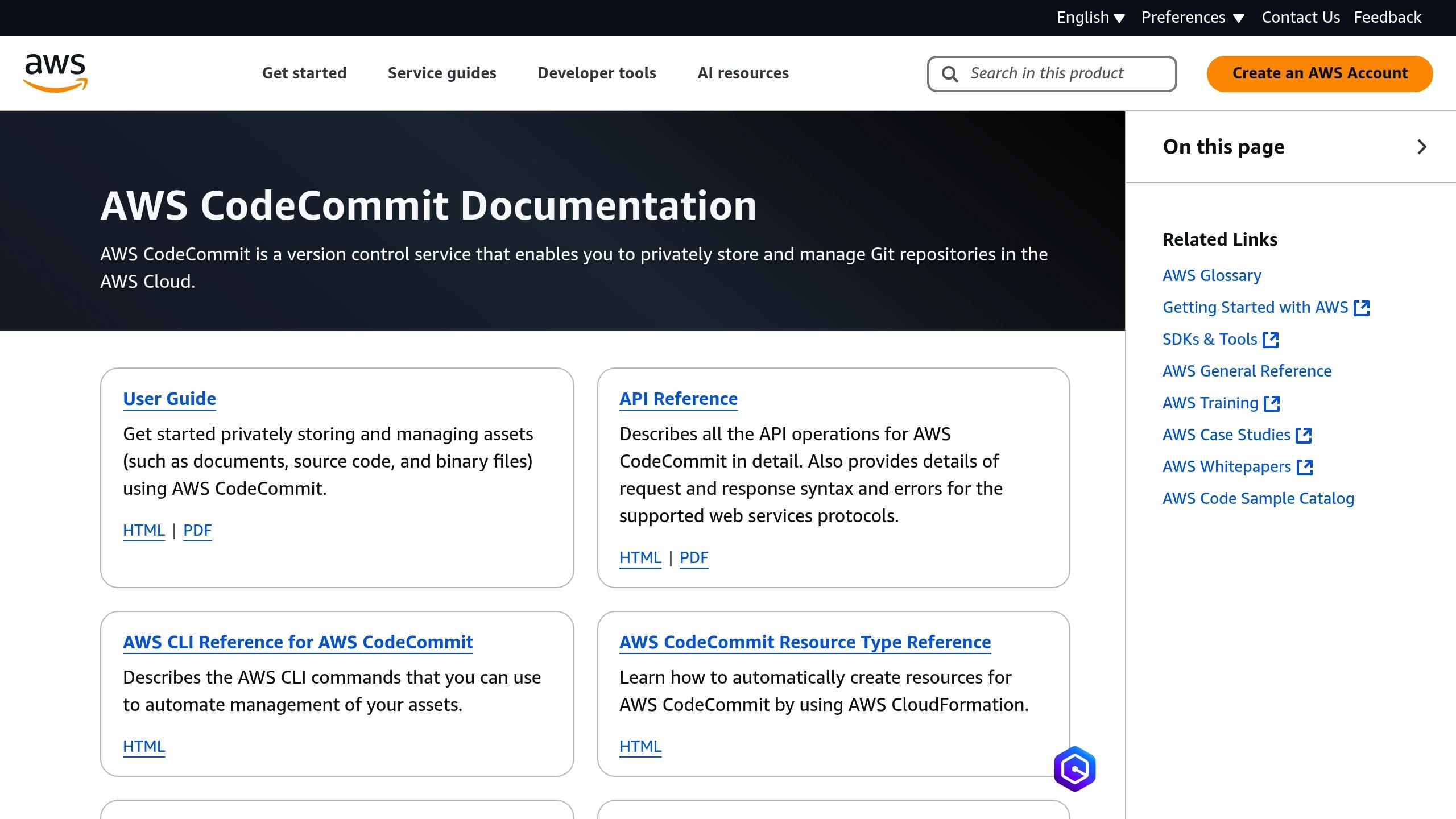Open AWS CLI Reference HTML link
Viewport: 1456px width, 819px height.
tap(144, 746)
